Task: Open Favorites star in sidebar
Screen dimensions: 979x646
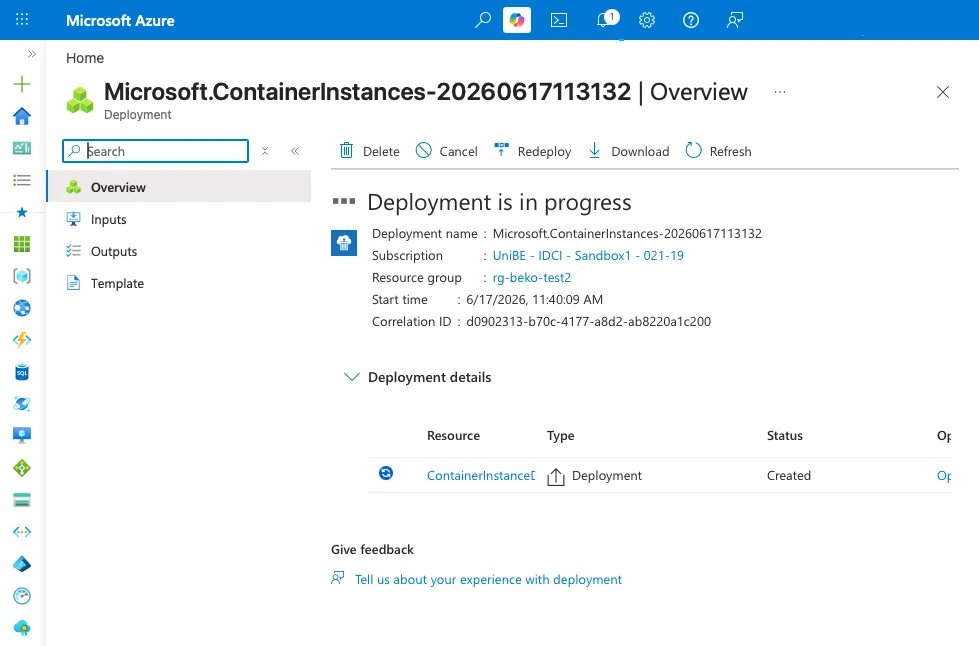Action: pyautogui.click(x=22, y=212)
